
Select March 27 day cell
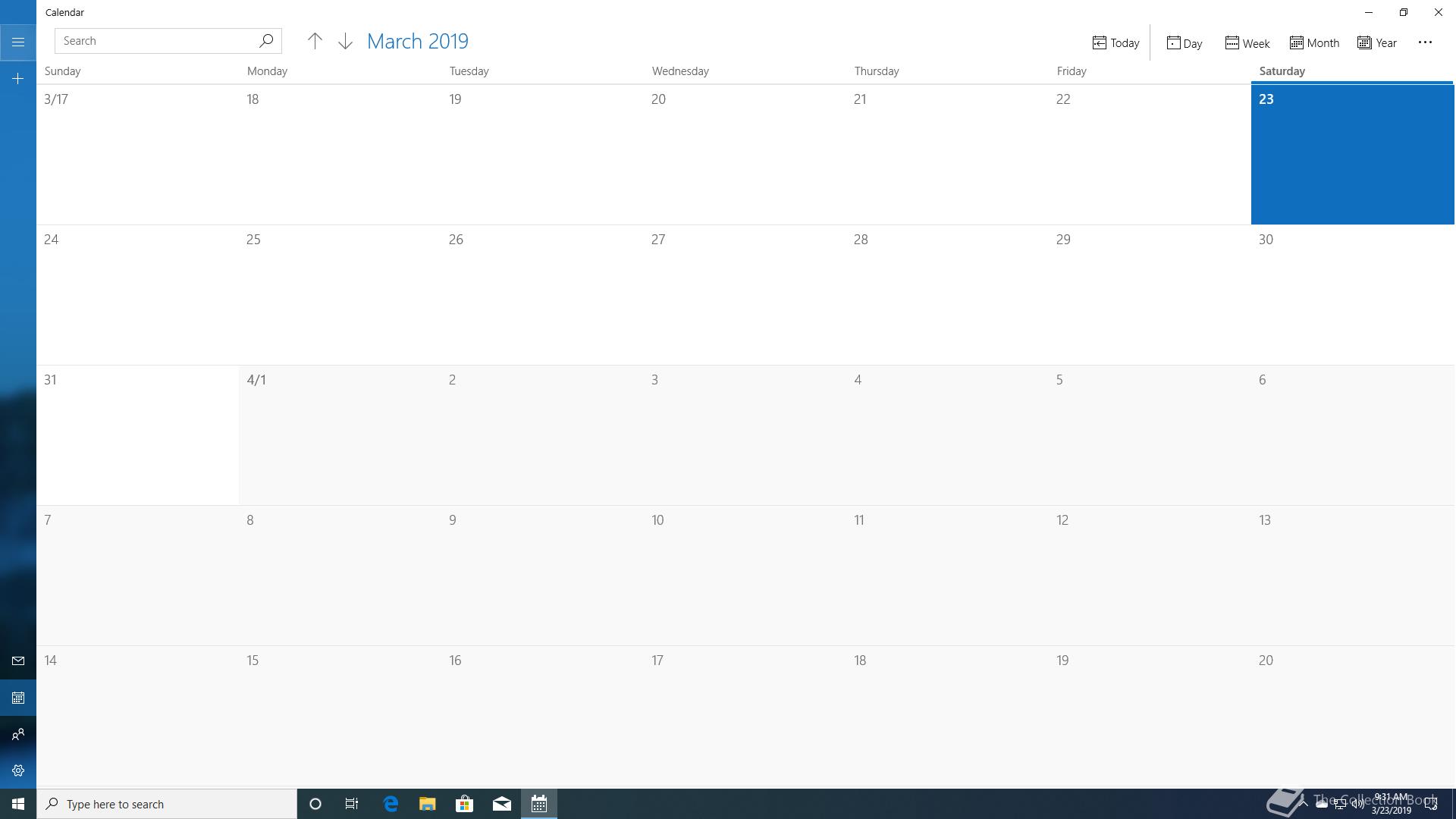745,295
